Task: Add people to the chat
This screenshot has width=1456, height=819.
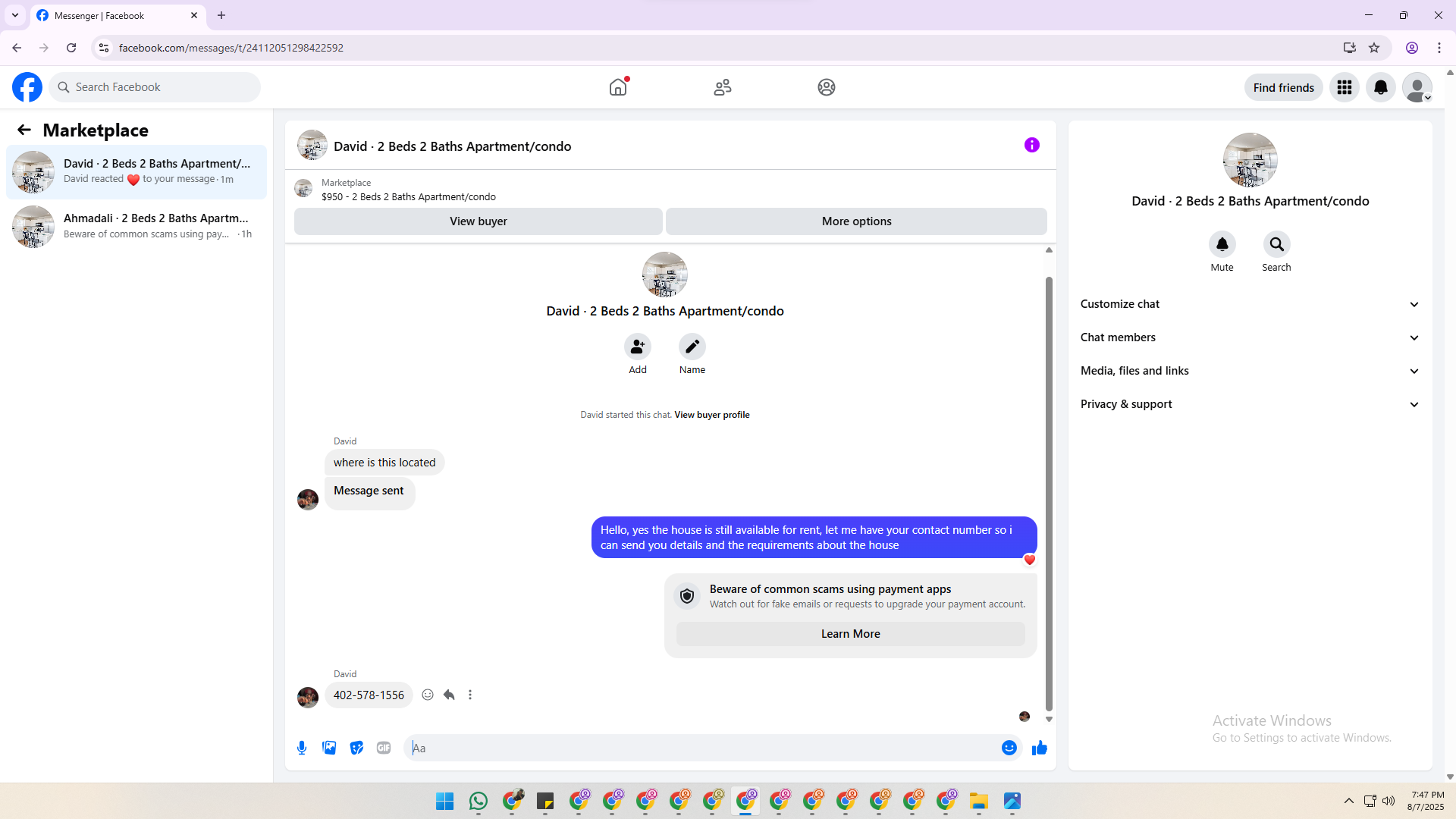Action: [x=638, y=347]
